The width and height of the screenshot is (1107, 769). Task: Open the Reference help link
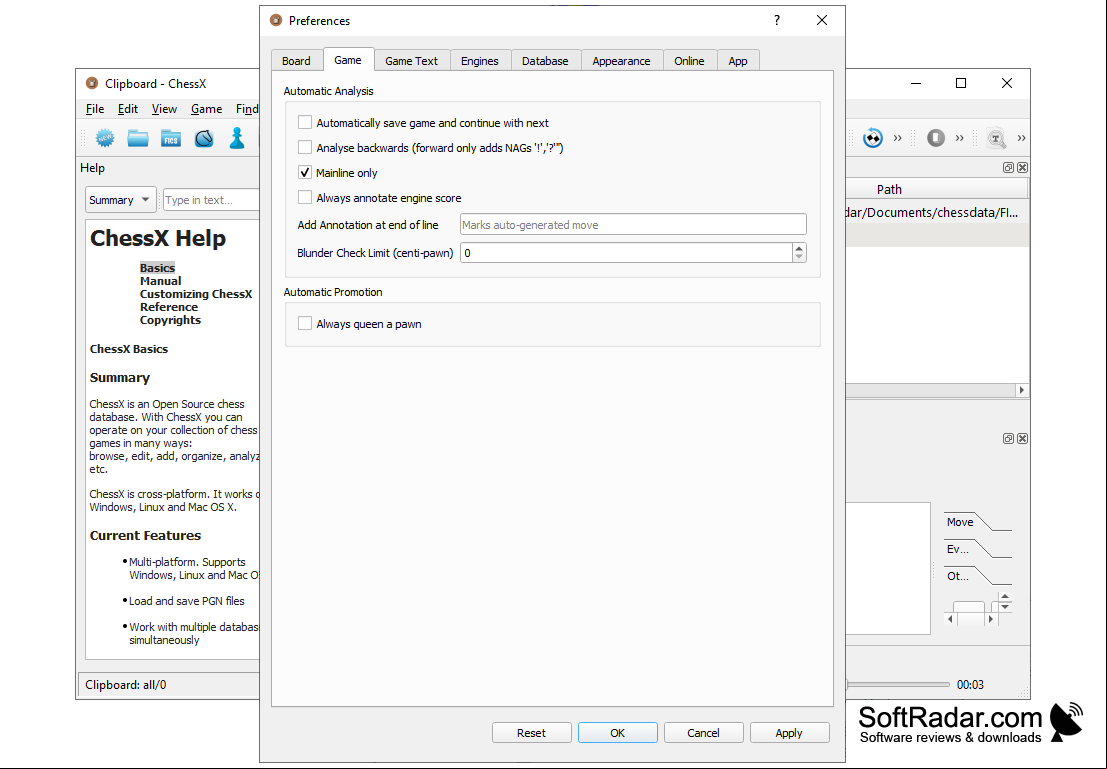[169, 307]
